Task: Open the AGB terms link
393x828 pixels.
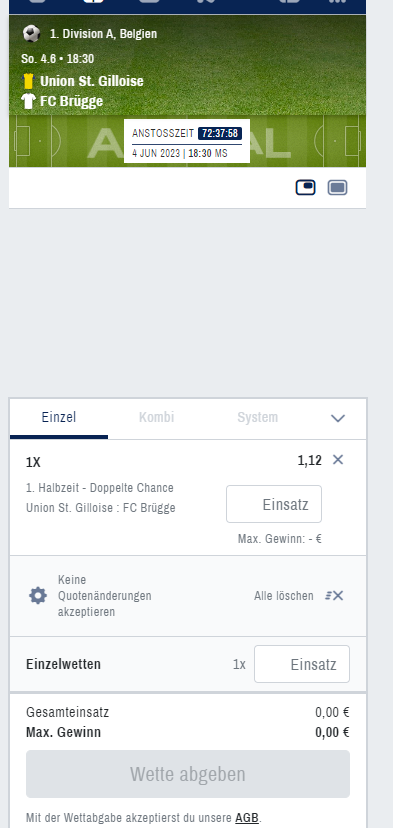Action: click(247, 818)
